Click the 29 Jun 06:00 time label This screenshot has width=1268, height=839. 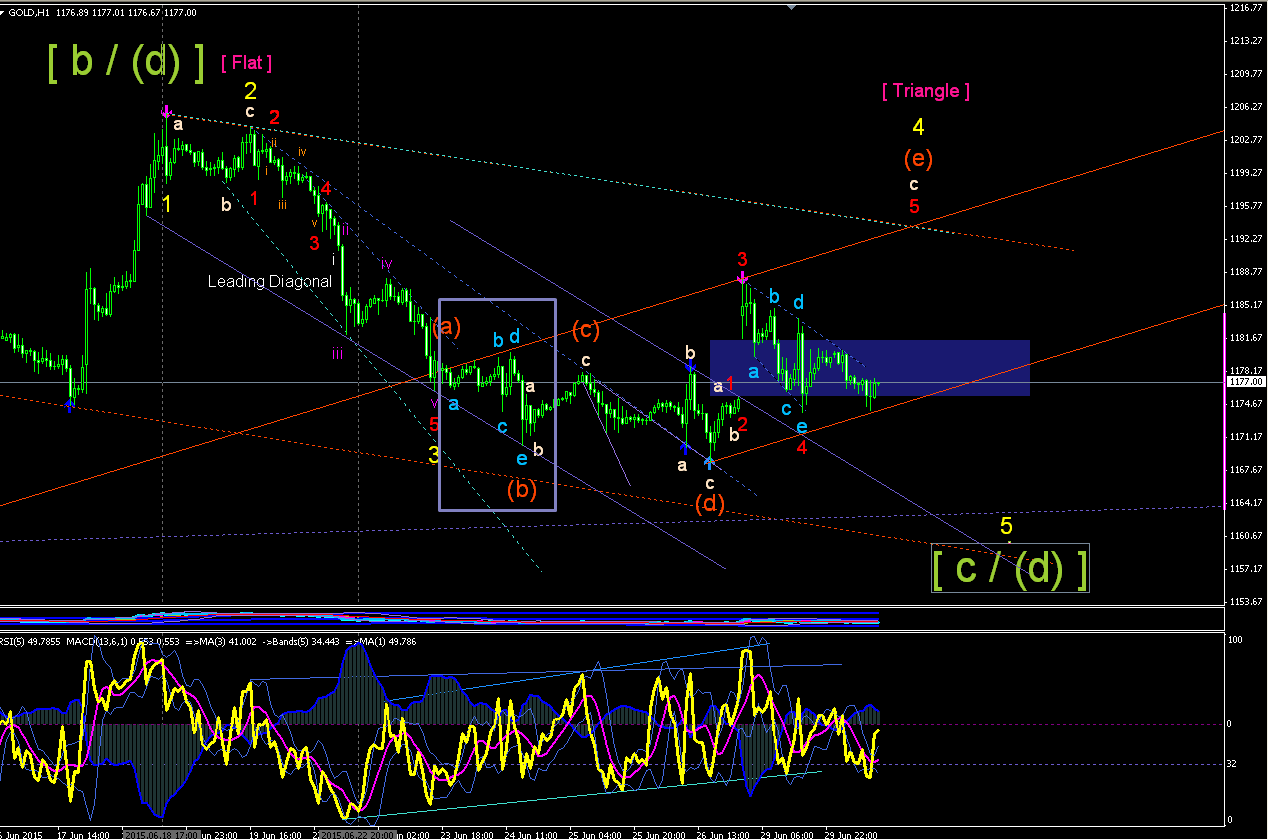tap(787, 834)
